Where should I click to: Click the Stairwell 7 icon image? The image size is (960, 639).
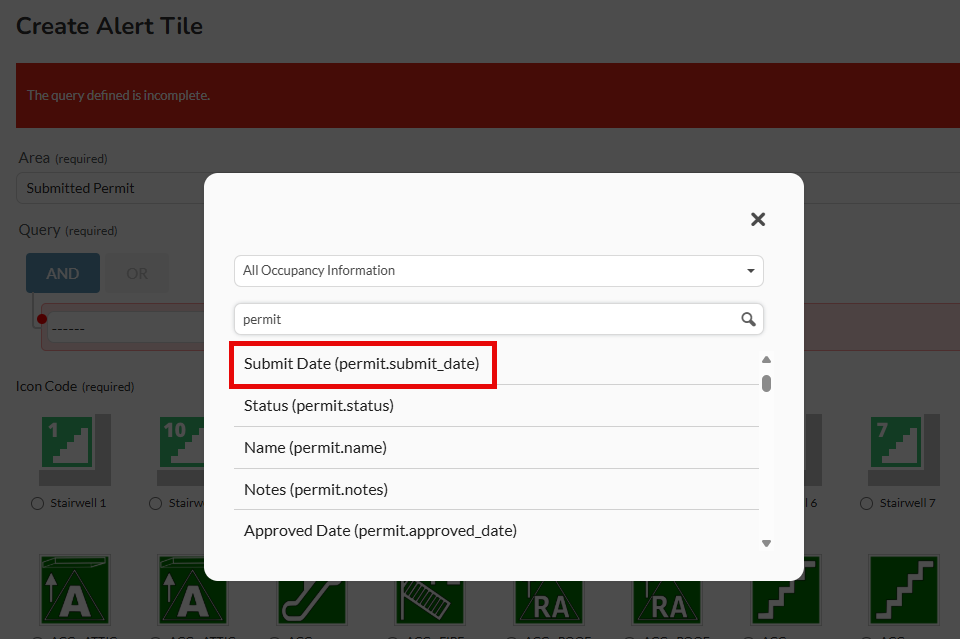(903, 449)
